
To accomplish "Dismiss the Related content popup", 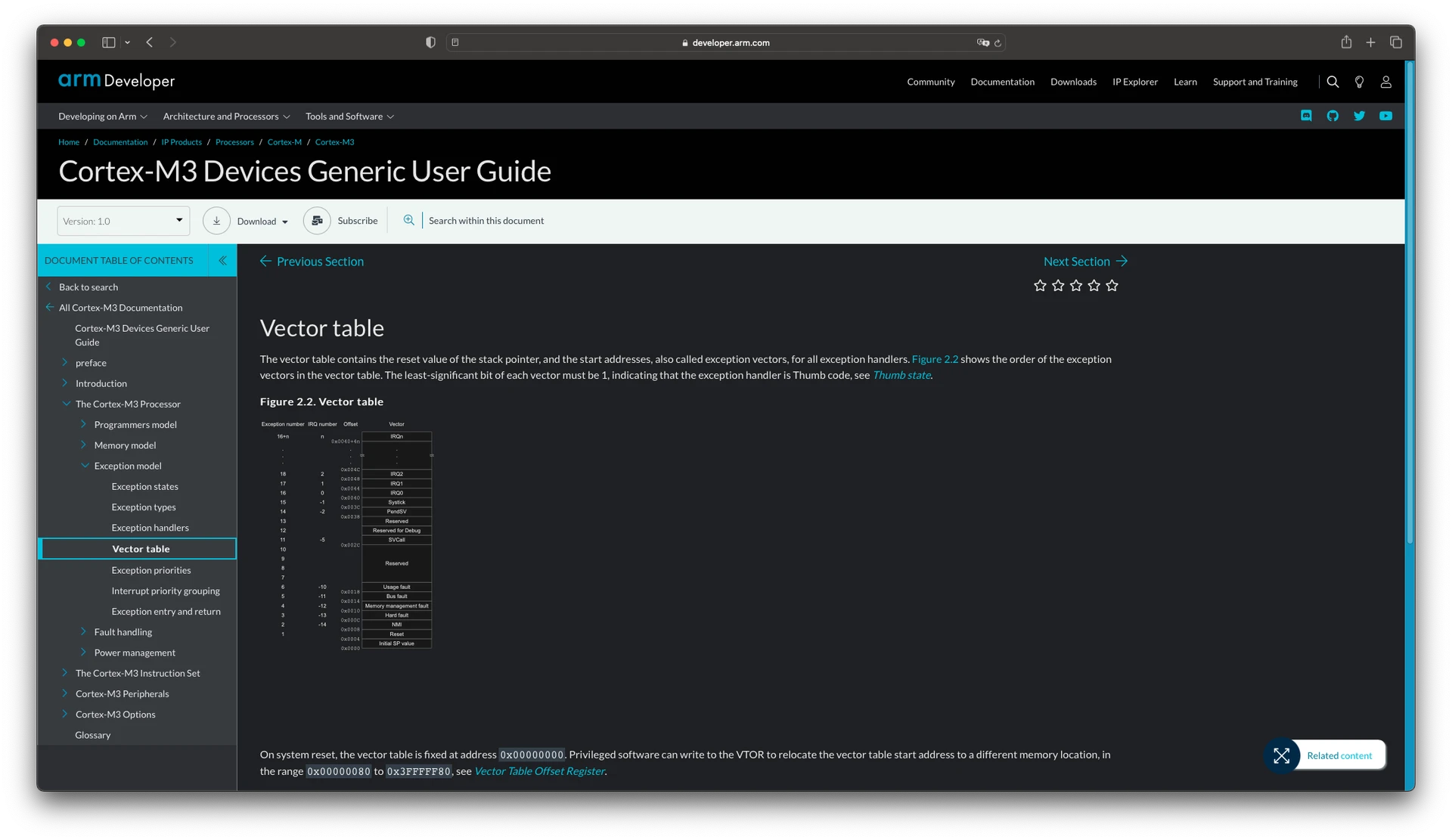I will [x=1282, y=755].
